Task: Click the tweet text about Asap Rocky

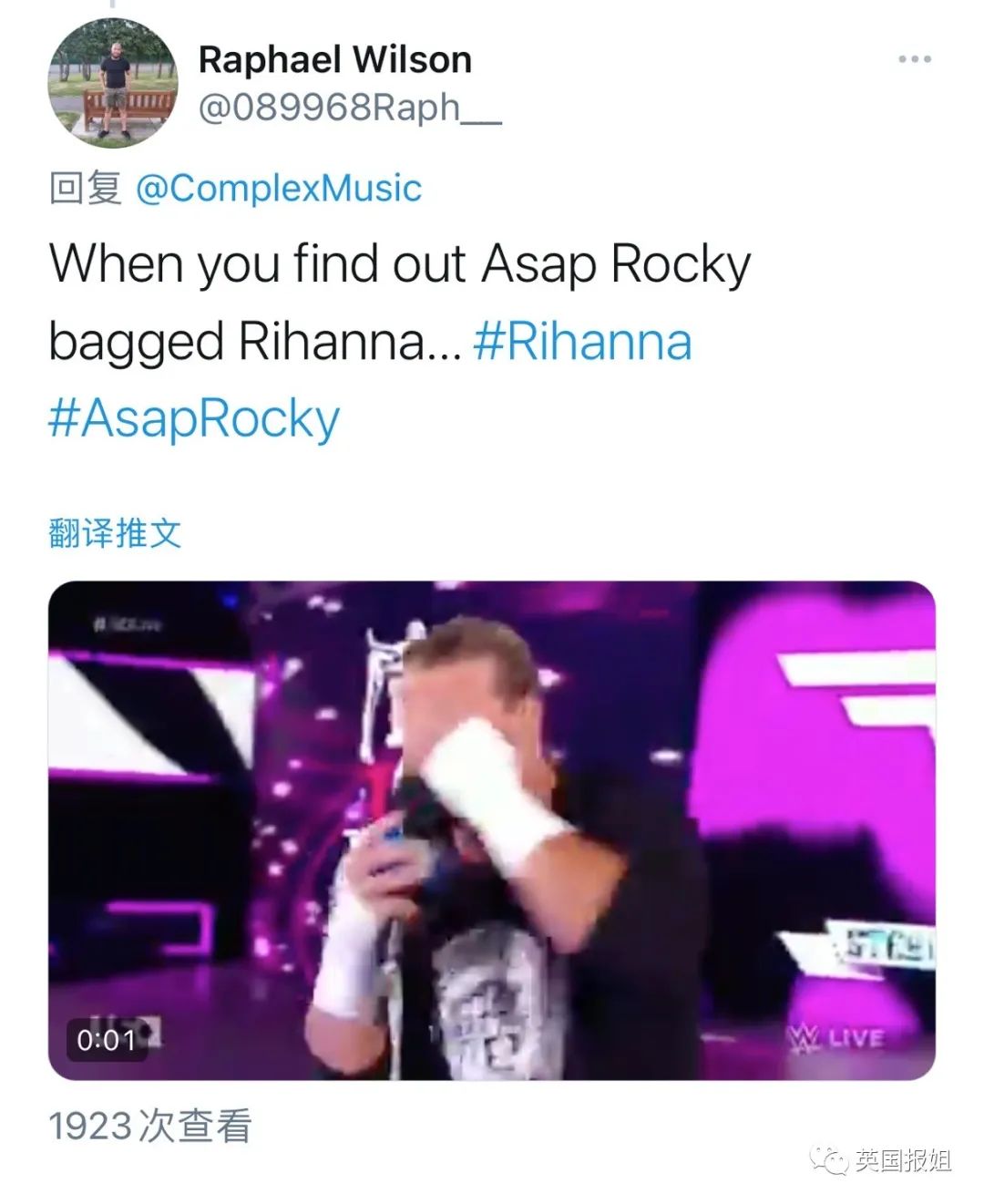Action: [400, 303]
